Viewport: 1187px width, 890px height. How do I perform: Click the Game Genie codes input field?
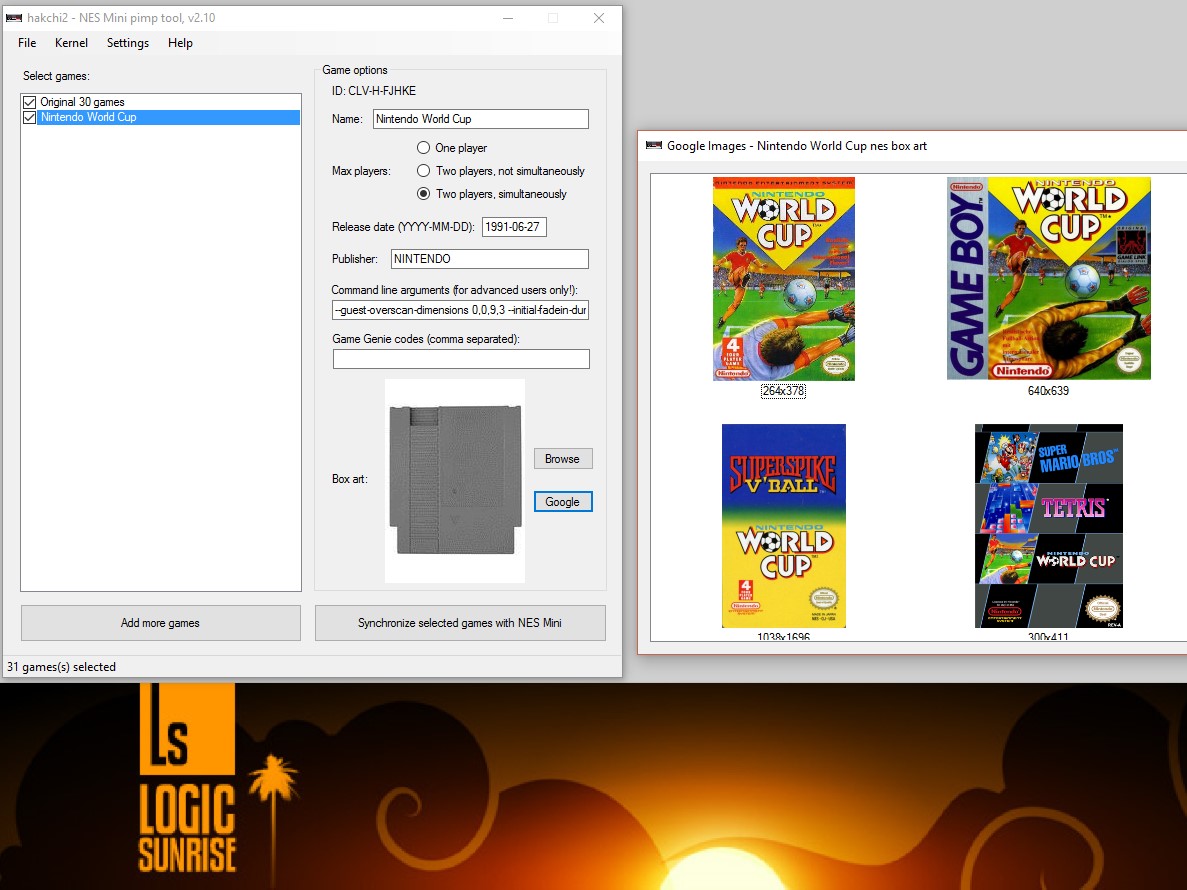click(x=461, y=359)
